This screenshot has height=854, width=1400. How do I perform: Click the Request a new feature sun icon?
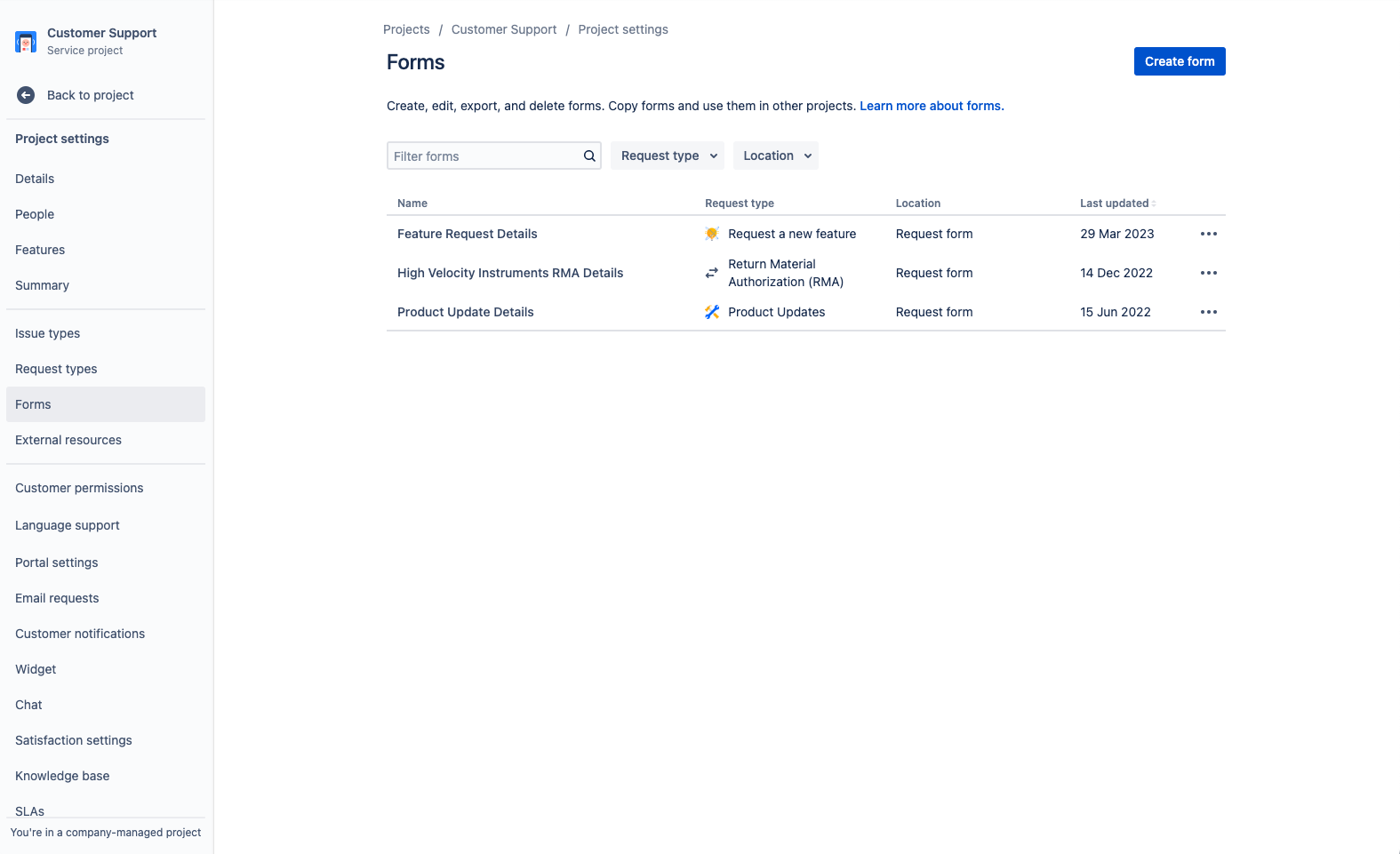[712, 234]
